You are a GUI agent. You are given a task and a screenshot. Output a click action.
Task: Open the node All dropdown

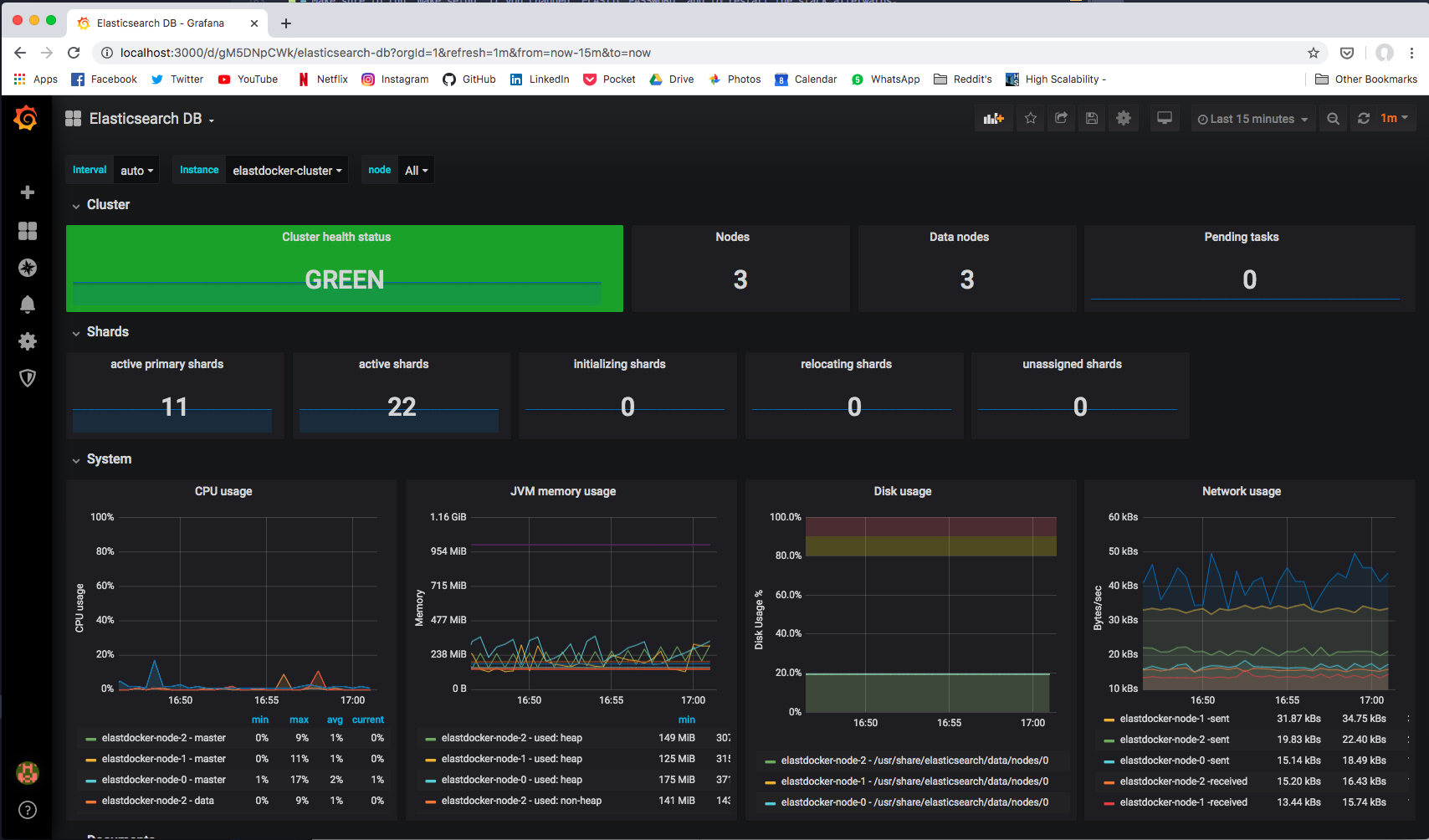[x=416, y=171]
